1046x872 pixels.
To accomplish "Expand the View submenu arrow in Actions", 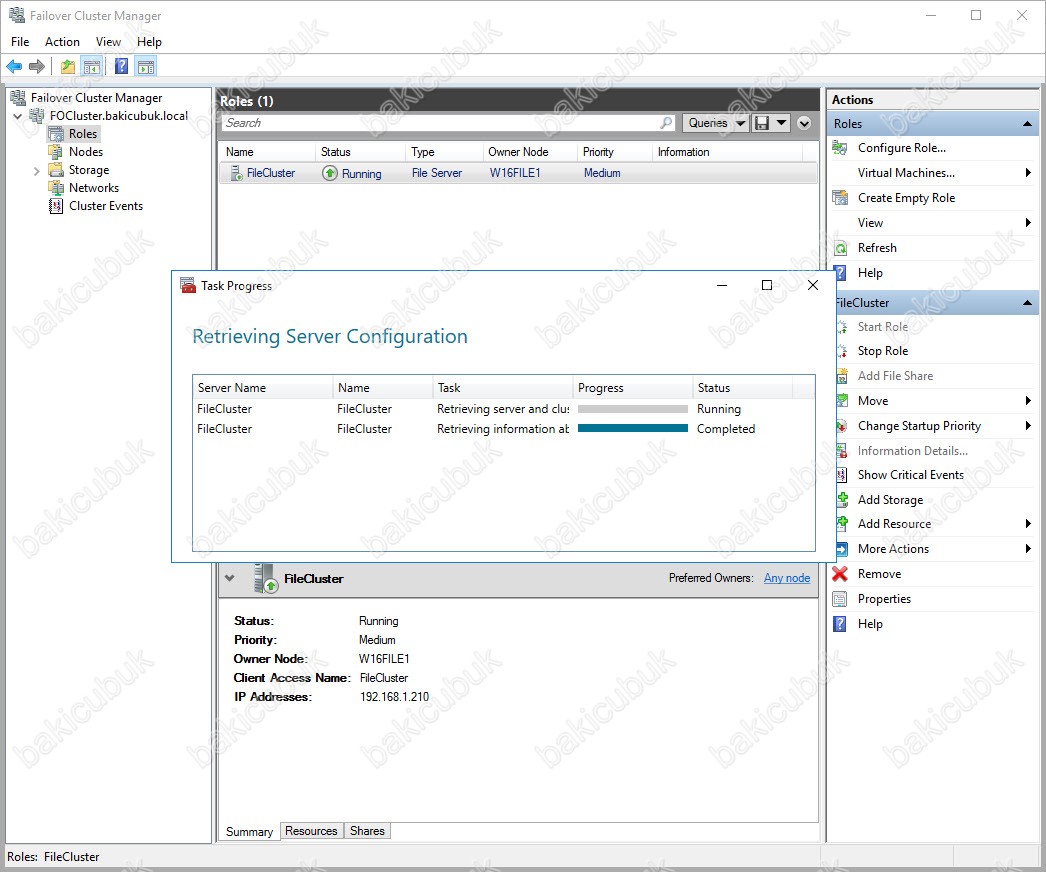I will (1028, 223).
